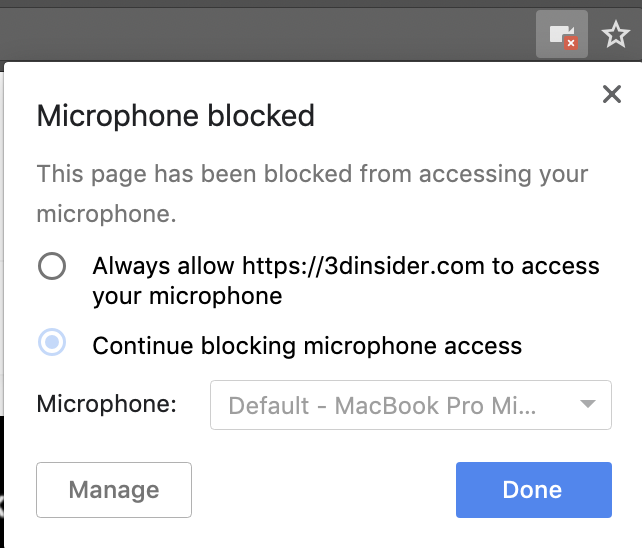Click the "Default - MacBook Pro Mi..." text
642x548 pixels.
click(382, 406)
